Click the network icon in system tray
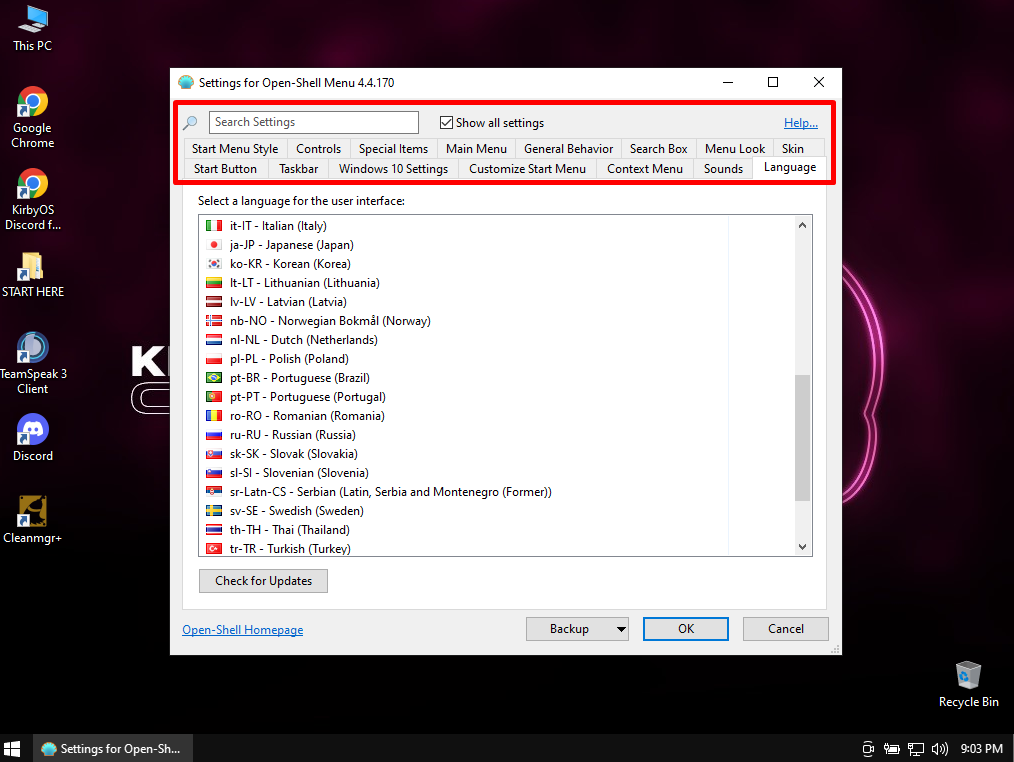Image resolution: width=1014 pixels, height=762 pixels. (916, 749)
